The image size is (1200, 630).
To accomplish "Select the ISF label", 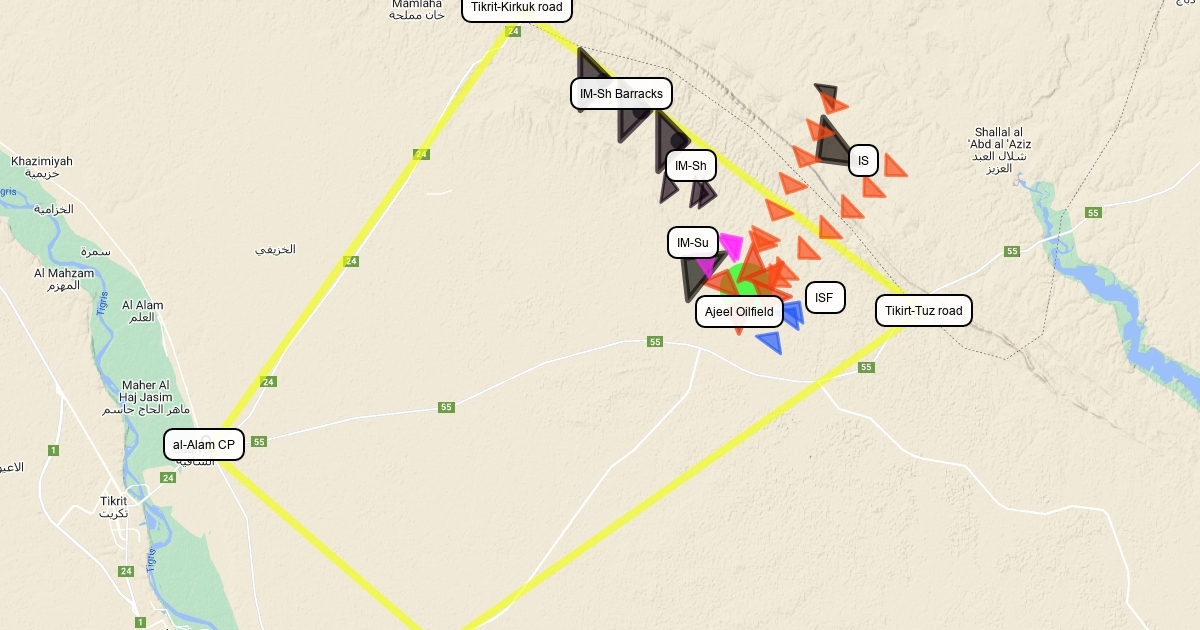I will click(x=824, y=297).
